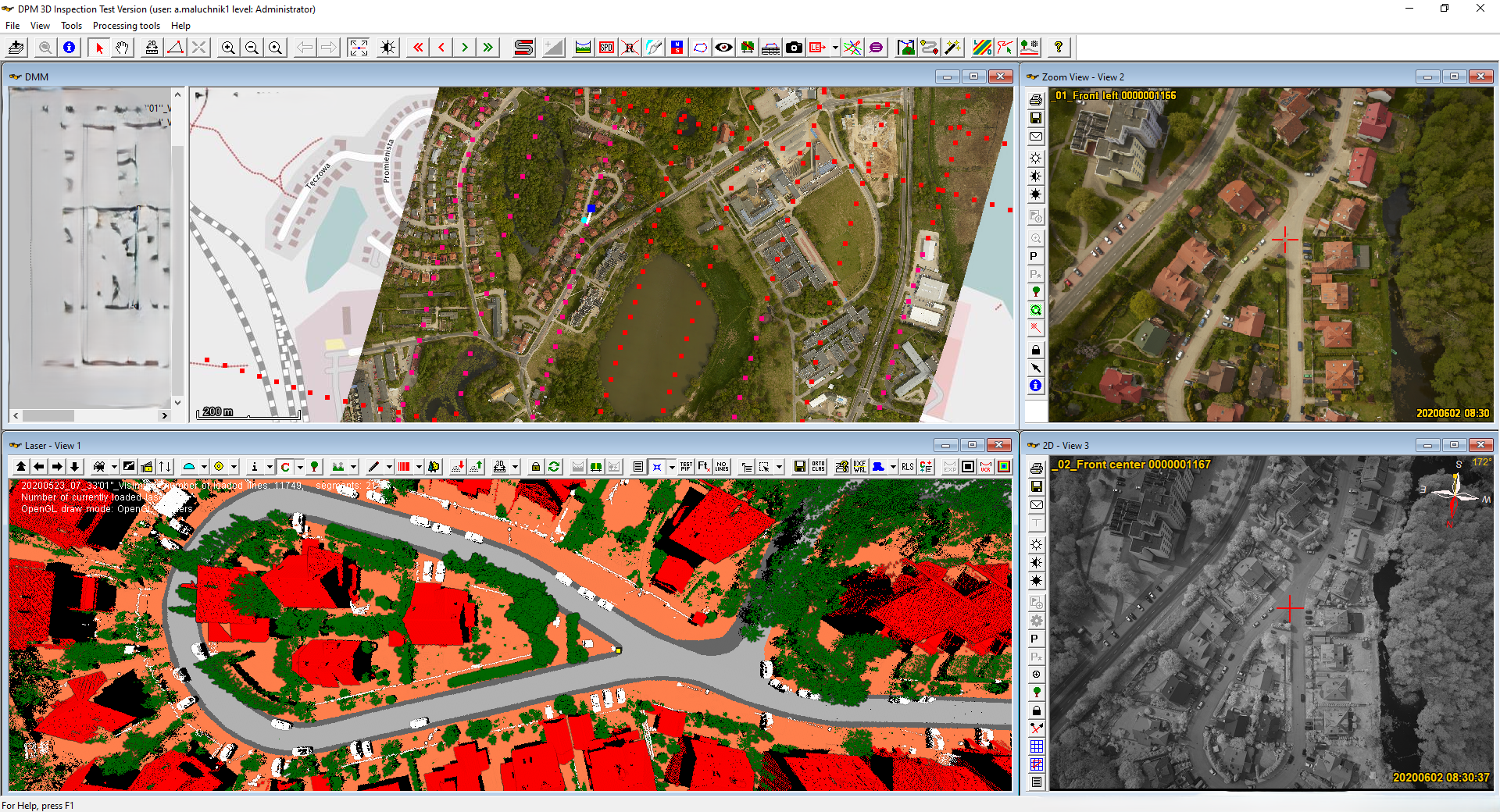Screen dimensions: 1500x812
Task: Open the dropdown next to LE export icon
Action: 835,48
